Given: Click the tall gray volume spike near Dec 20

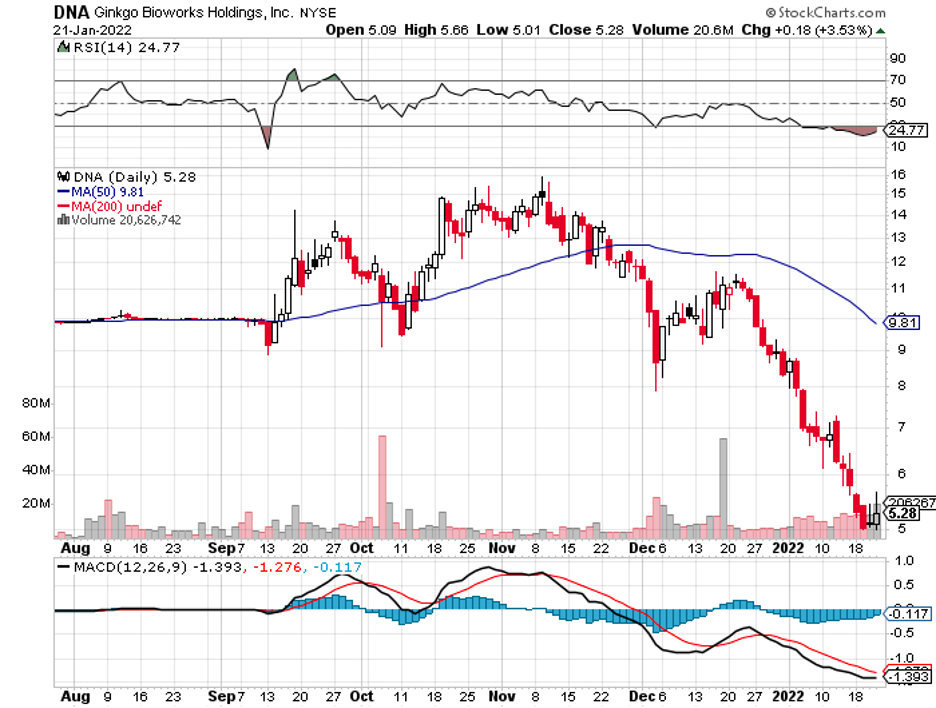Looking at the screenshot, I should point(723,488).
